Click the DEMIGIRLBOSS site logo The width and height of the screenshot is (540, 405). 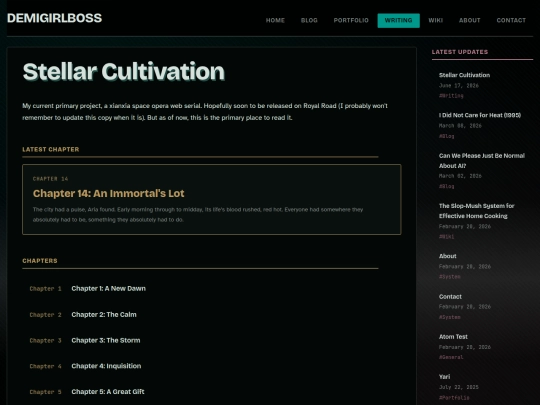click(54, 18)
